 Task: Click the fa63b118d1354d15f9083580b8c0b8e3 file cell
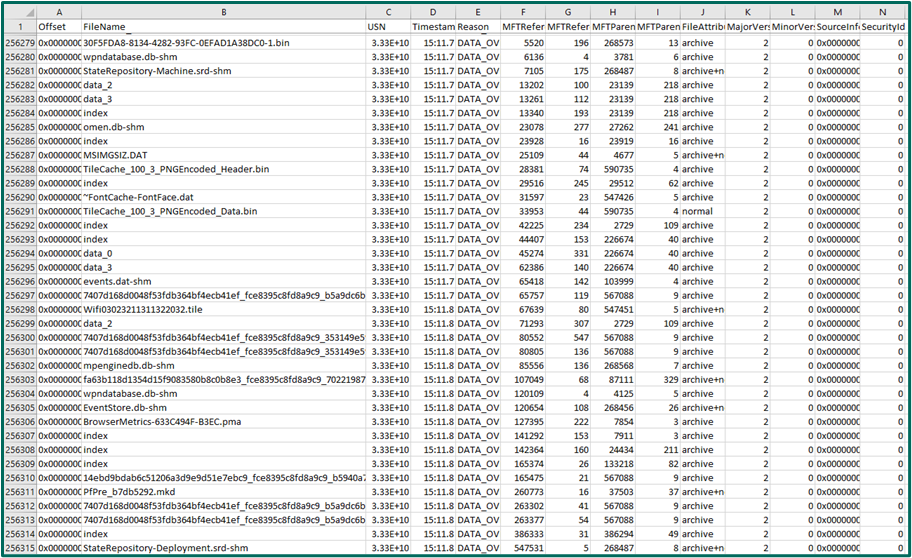(223, 379)
